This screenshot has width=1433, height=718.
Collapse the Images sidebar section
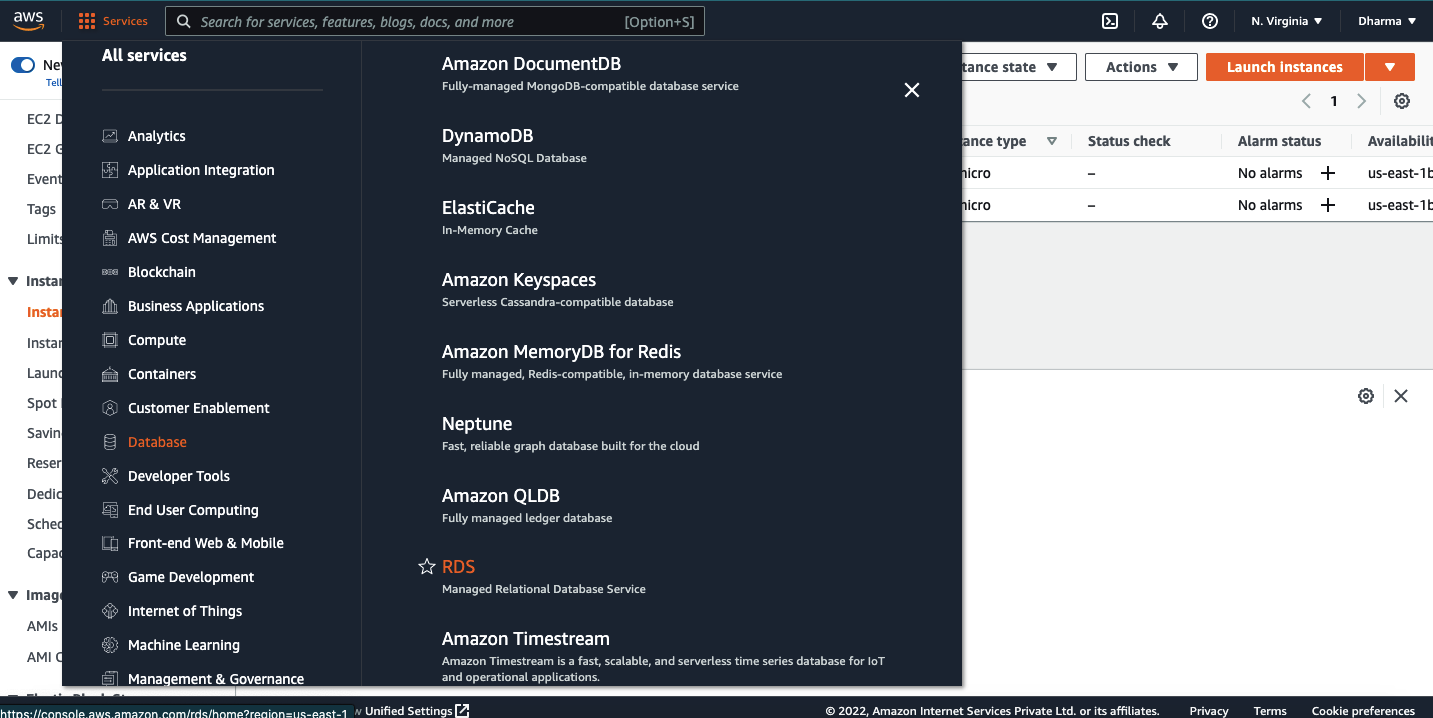click(x=13, y=595)
